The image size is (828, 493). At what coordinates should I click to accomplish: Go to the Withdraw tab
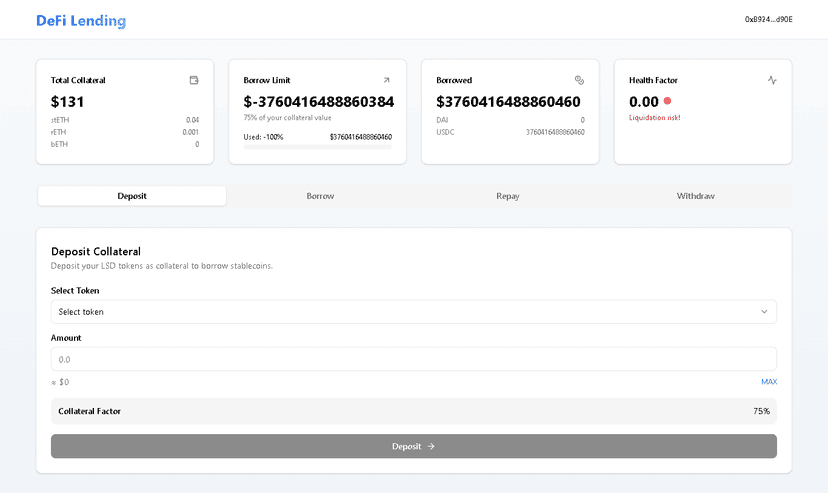click(696, 196)
